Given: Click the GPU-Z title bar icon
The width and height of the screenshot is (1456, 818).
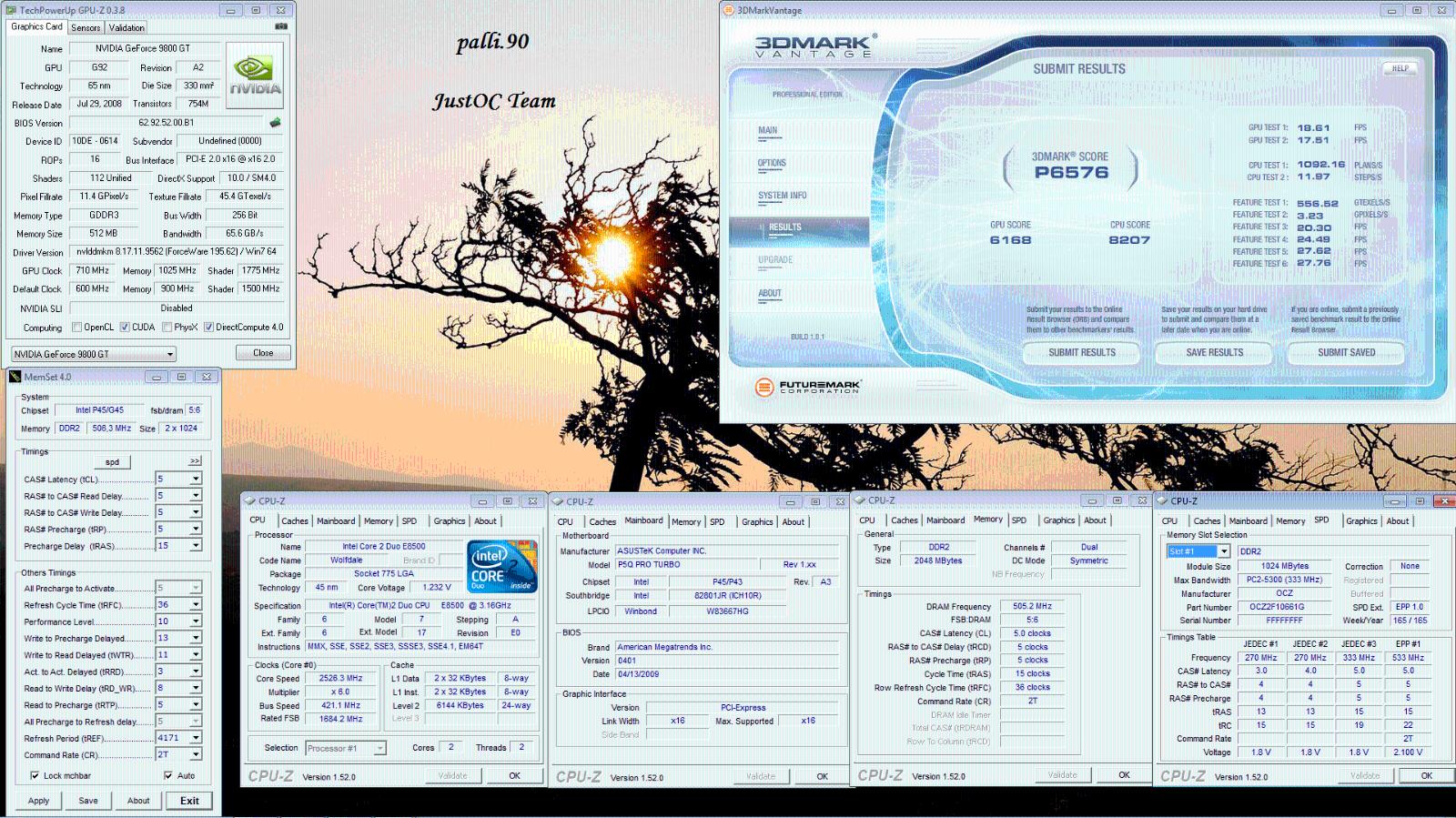Looking at the screenshot, I should (x=12, y=10).
